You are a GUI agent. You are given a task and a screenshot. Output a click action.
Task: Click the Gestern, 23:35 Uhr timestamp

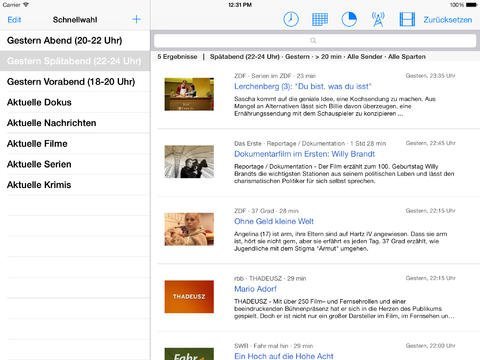pos(430,76)
